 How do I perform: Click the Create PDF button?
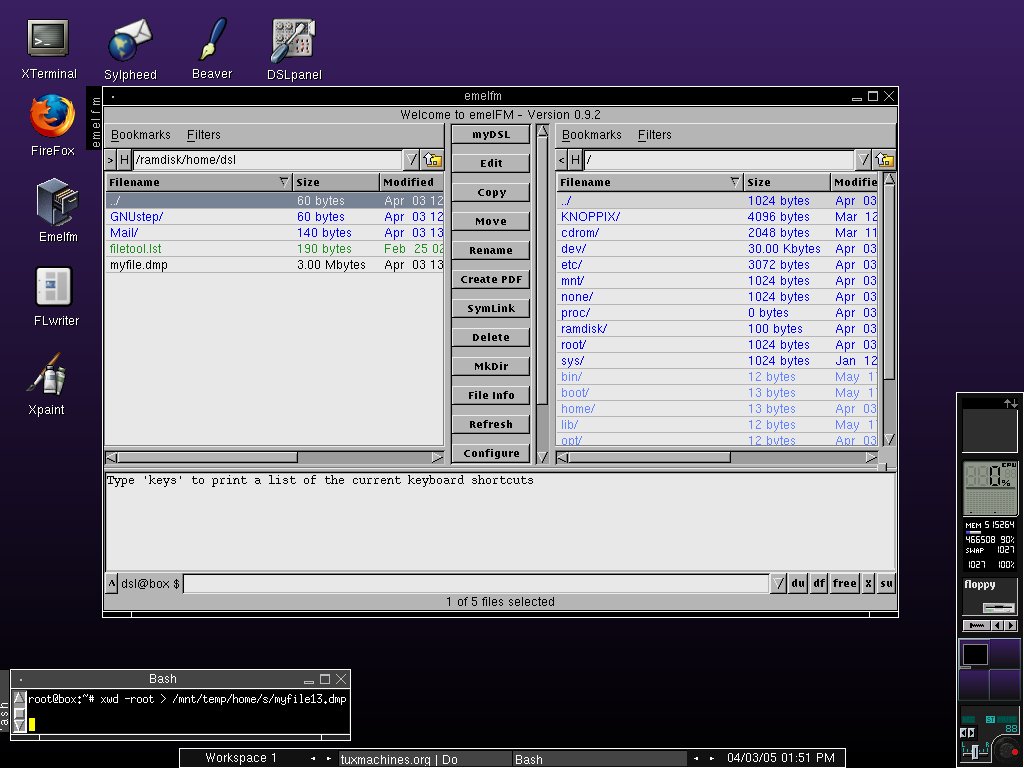pos(491,279)
